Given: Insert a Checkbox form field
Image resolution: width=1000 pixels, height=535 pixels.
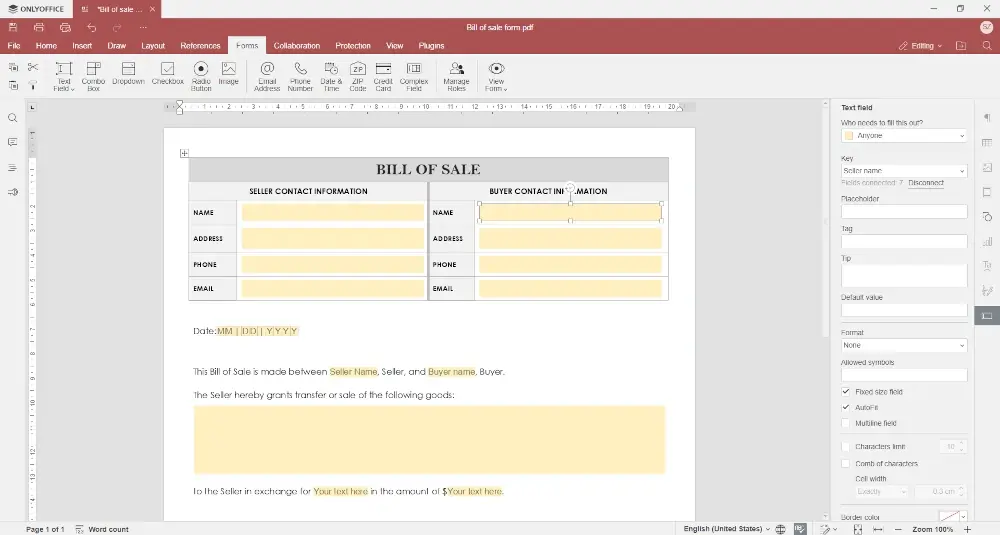Looking at the screenshot, I should (167, 73).
